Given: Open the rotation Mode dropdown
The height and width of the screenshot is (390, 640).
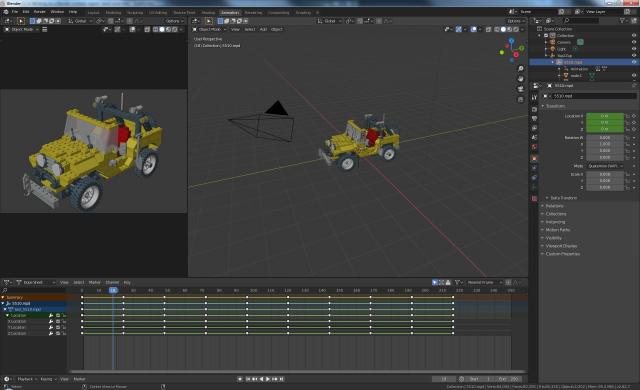Looking at the screenshot, I should click(606, 166).
